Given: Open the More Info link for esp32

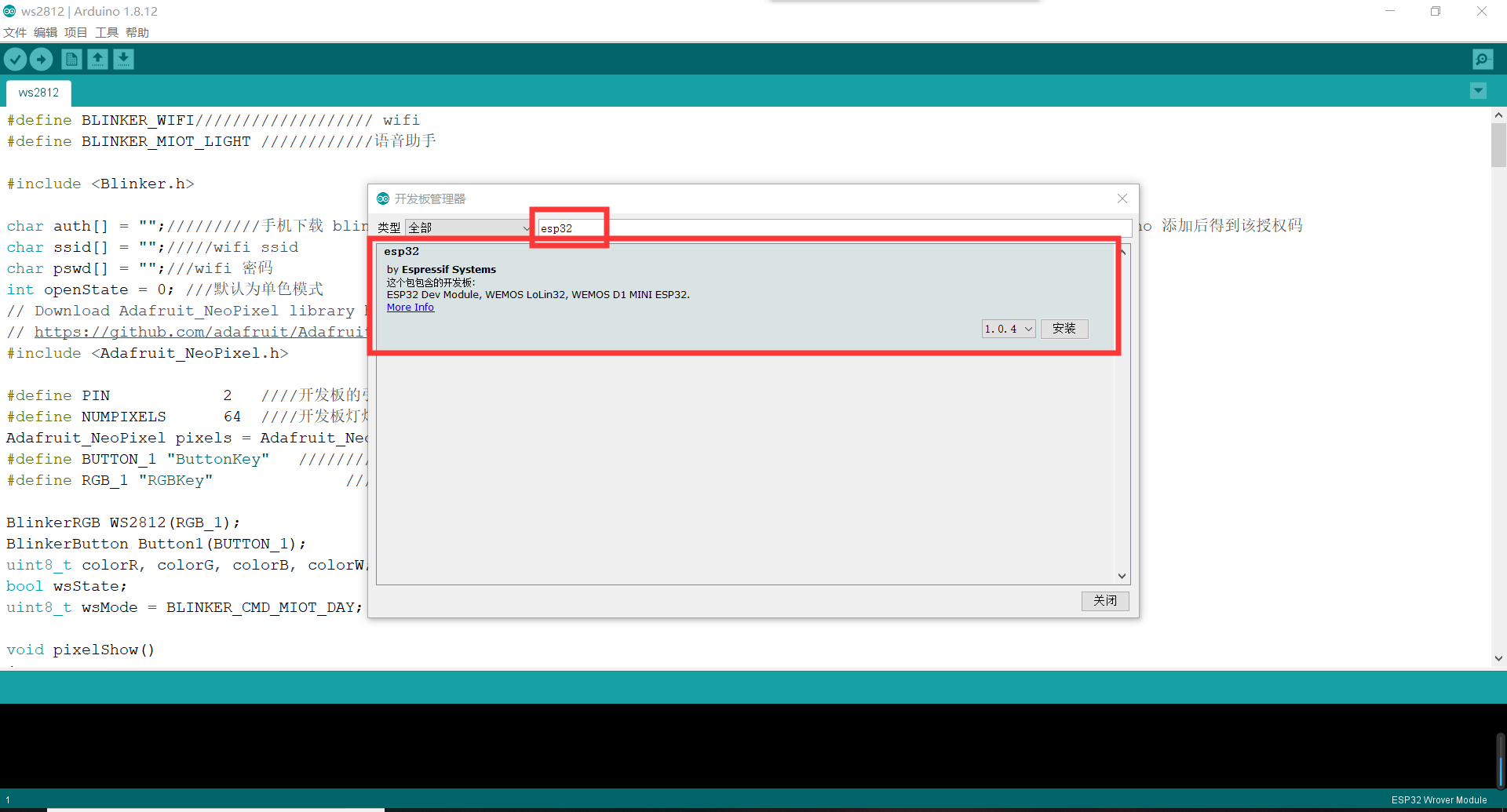Looking at the screenshot, I should 410,307.
